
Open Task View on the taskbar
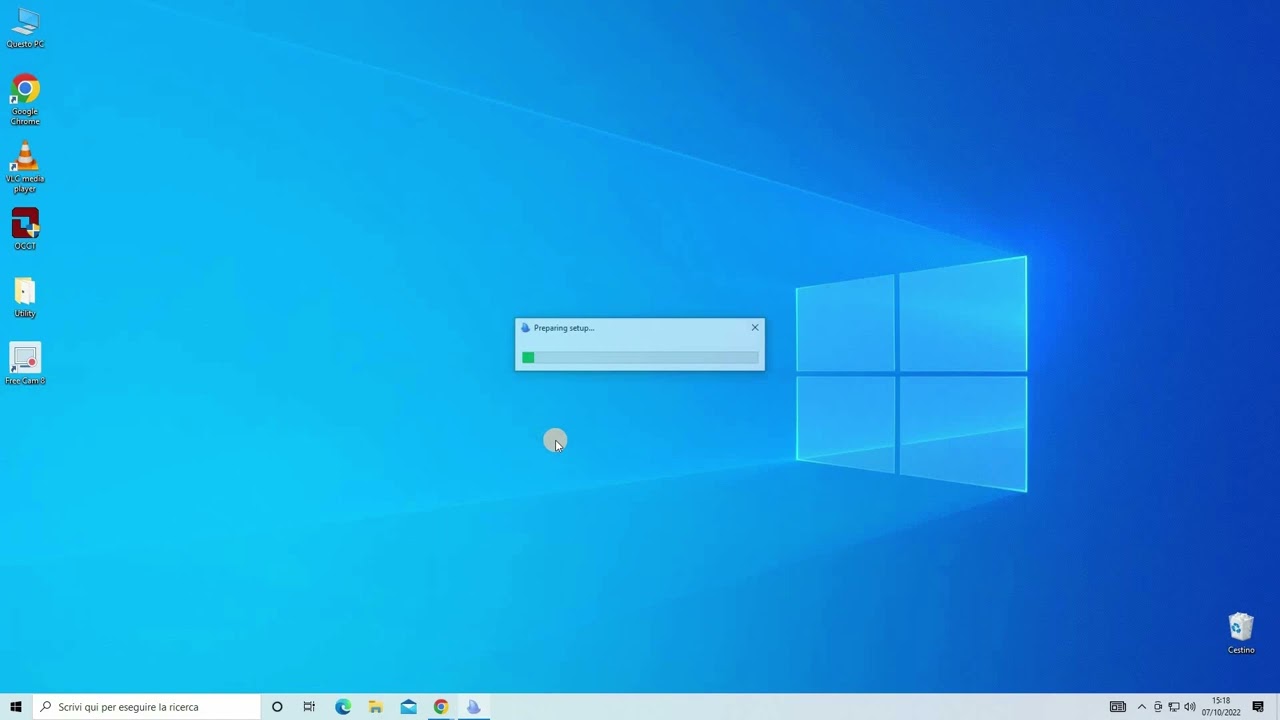pos(309,707)
